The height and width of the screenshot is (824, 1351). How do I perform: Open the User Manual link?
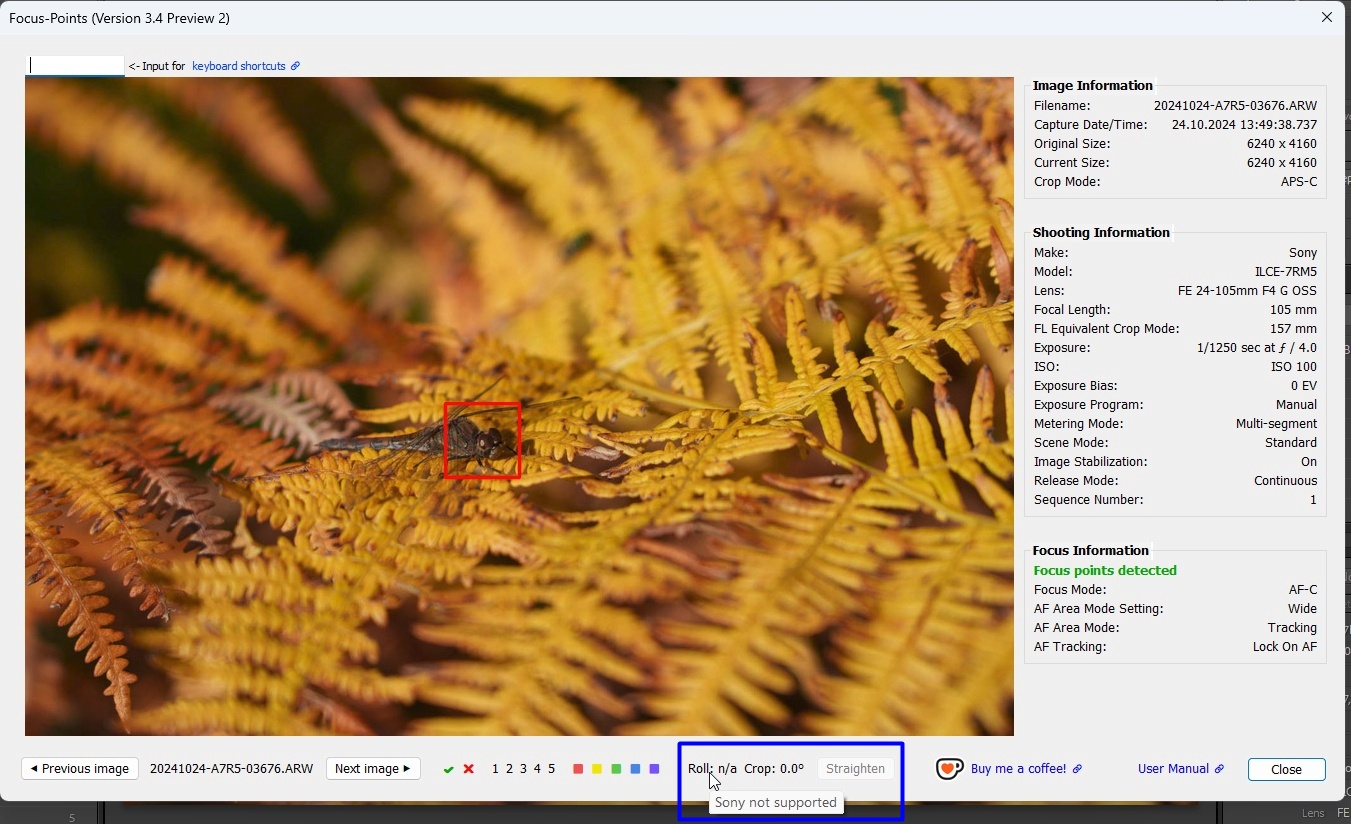[x=1180, y=769]
